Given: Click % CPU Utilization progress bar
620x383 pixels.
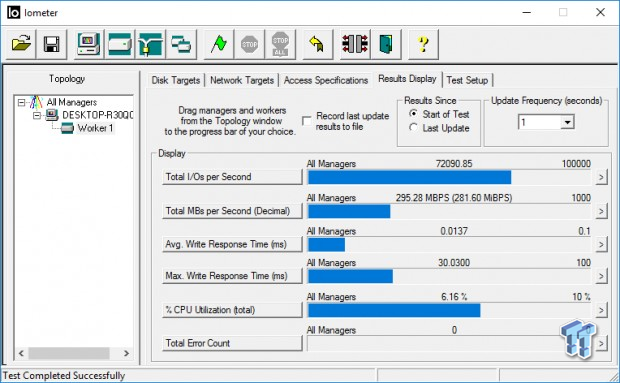Looking at the screenshot, I should point(449,310).
